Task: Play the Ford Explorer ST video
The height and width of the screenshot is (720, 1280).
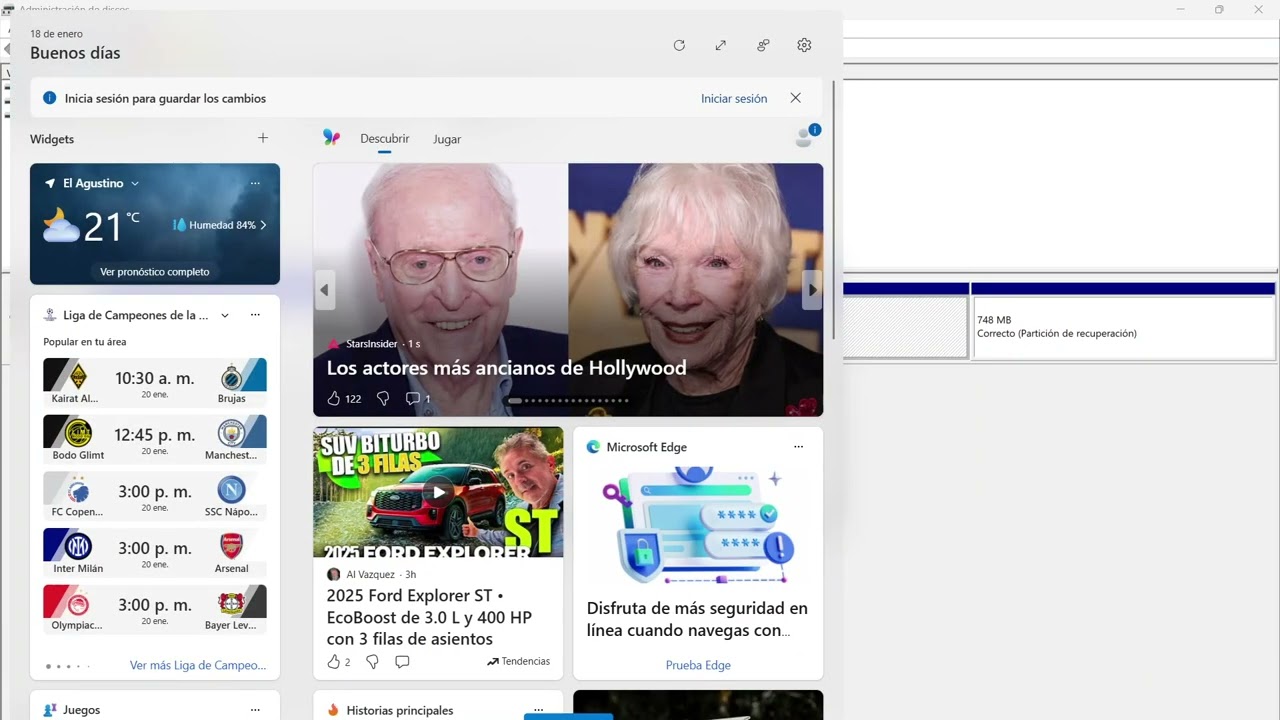Action: pyautogui.click(x=438, y=491)
